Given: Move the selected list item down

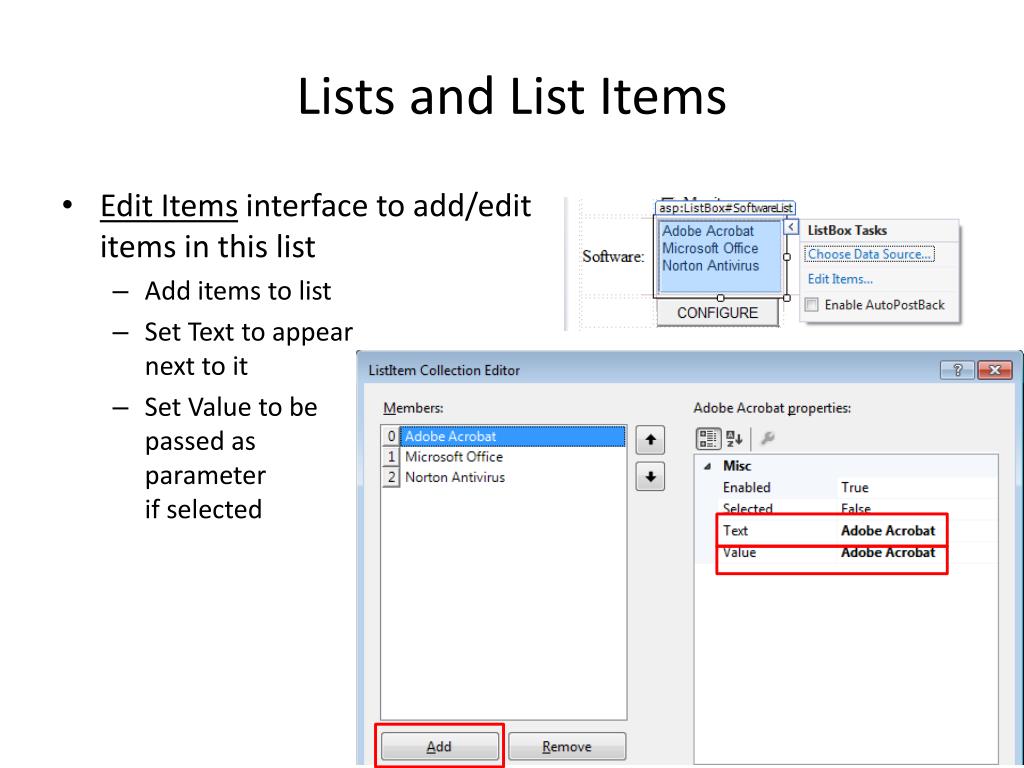Looking at the screenshot, I should click(650, 477).
